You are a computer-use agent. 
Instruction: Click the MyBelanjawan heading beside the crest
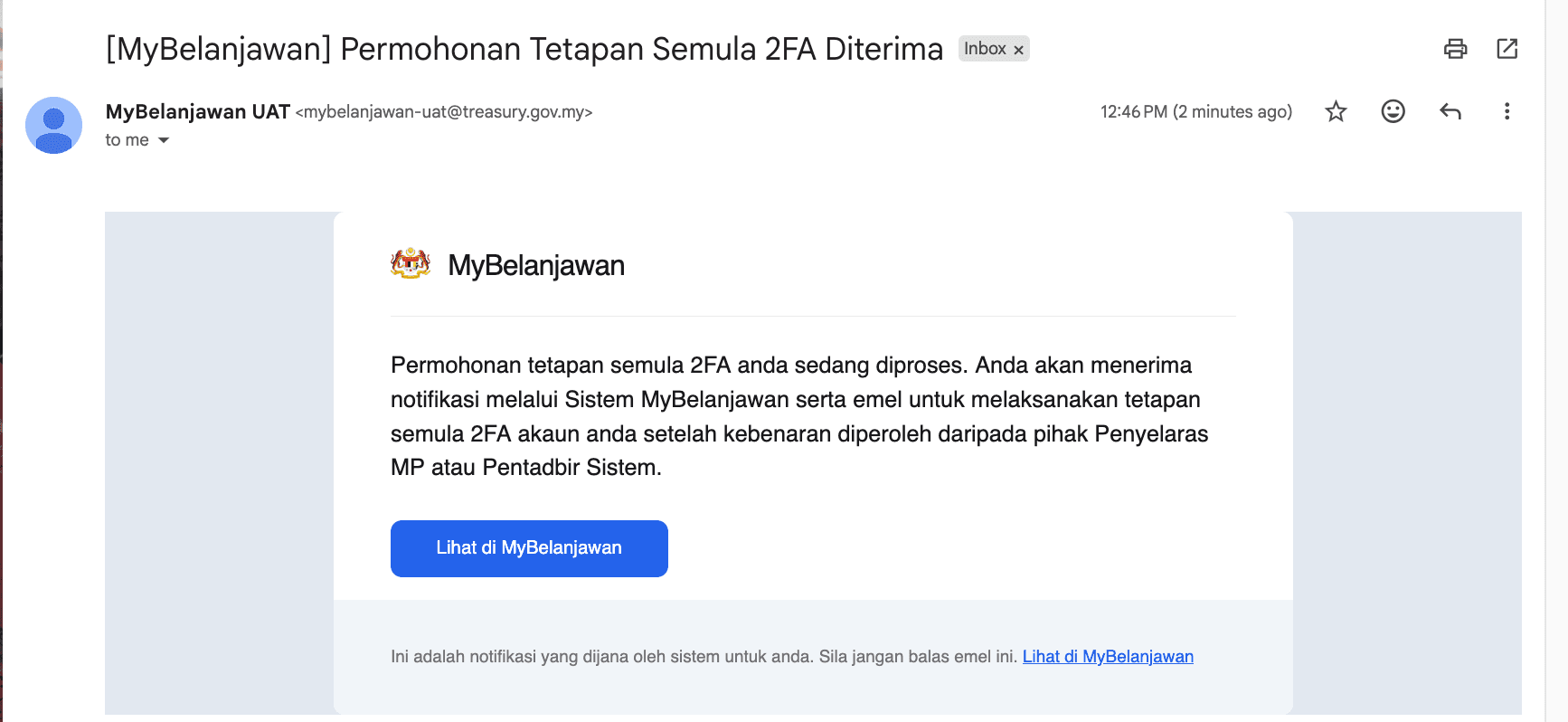[536, 265]
